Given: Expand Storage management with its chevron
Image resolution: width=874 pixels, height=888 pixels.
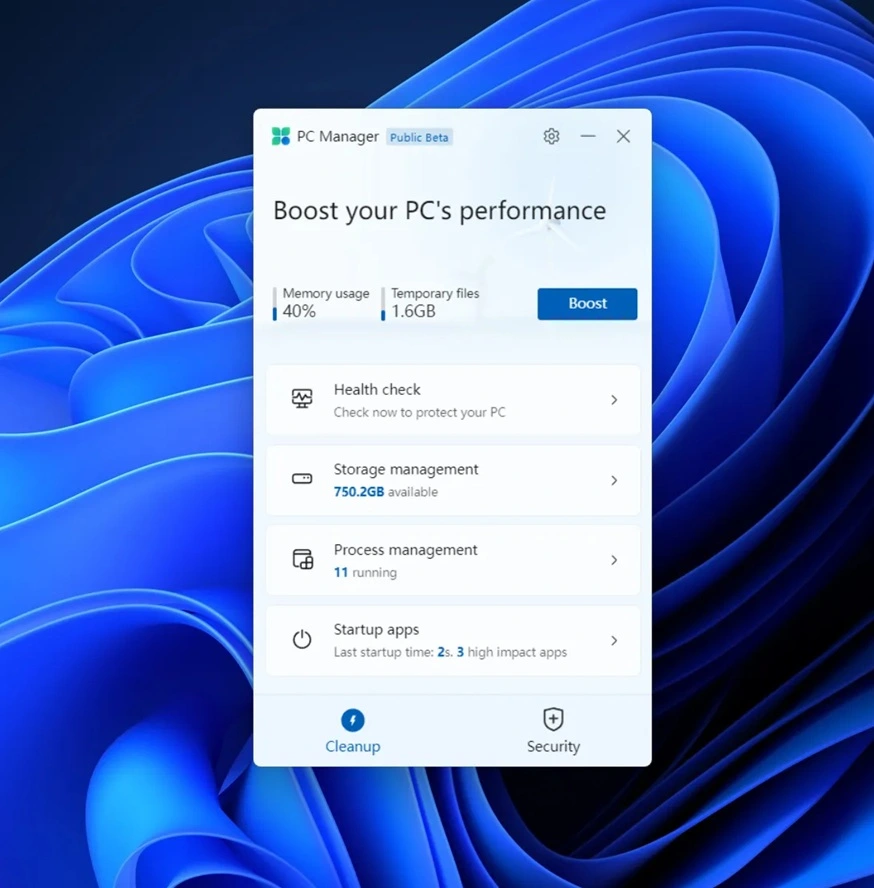Looking at the screenshot, I should [x=614, y=480].
